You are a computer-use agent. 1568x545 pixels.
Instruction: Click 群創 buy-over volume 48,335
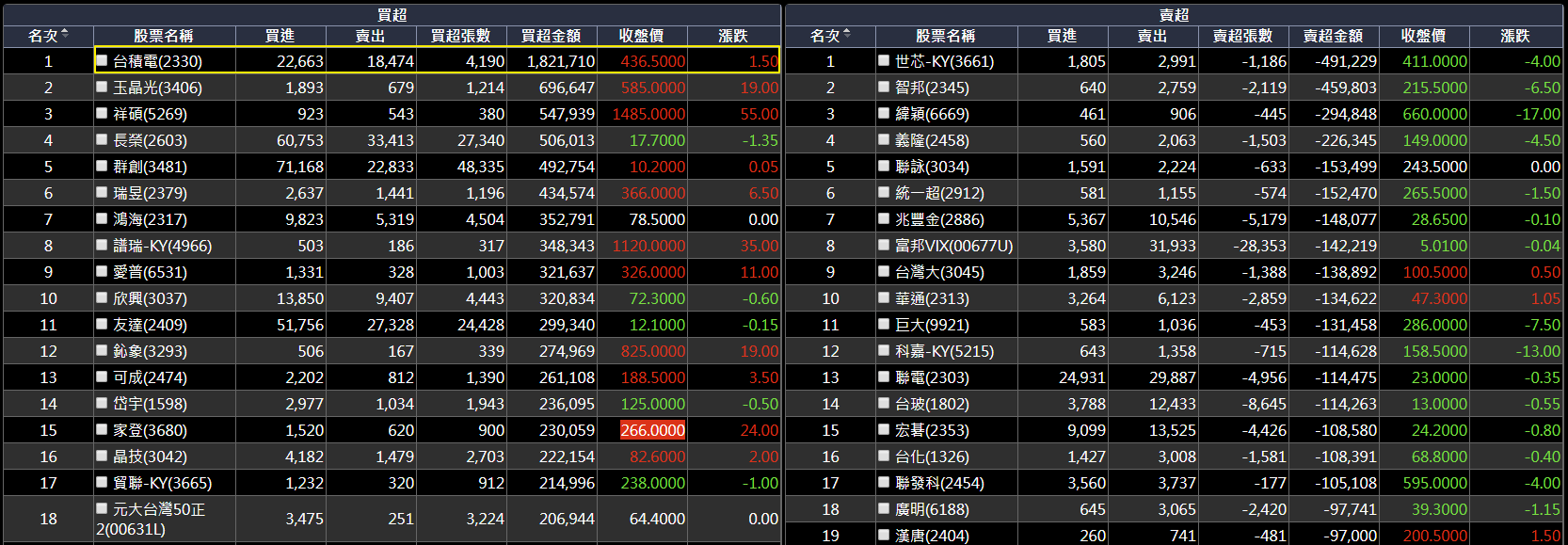point(481,167)
